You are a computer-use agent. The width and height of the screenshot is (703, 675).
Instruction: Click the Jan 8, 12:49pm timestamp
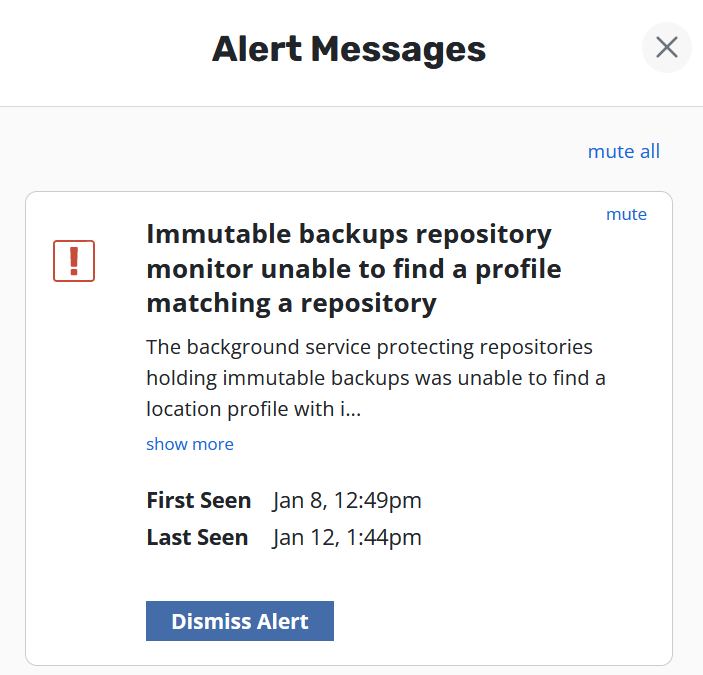point(347,500)
